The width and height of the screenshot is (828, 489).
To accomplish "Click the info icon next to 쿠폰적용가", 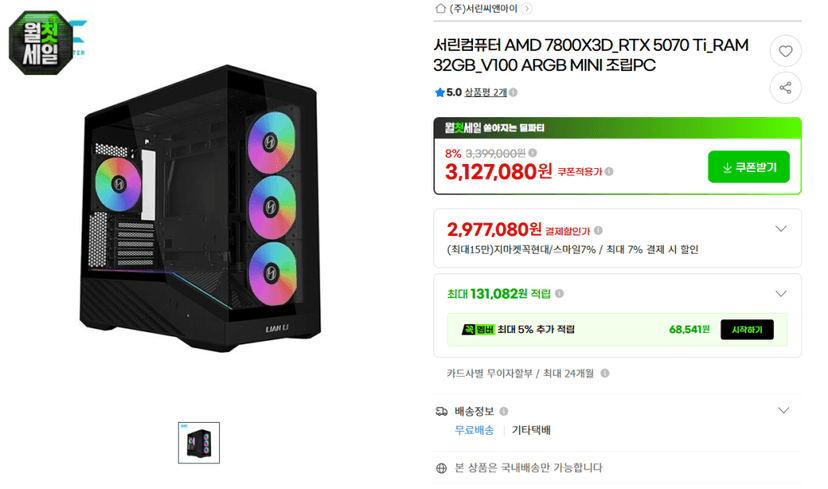I will (x=609, y=172).
